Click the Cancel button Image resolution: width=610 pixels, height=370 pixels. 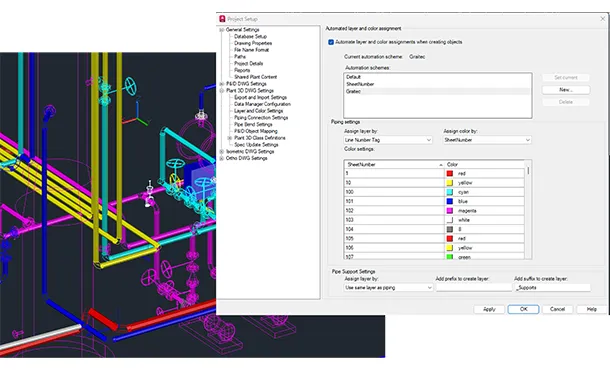pyautogui.click(x=557, y=309)
